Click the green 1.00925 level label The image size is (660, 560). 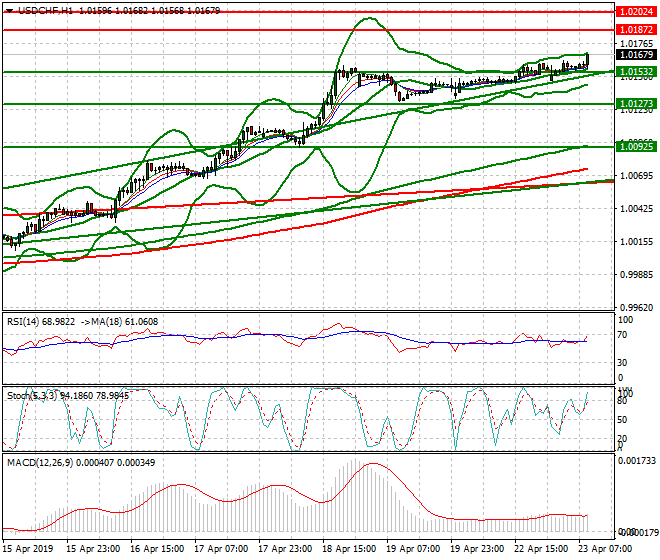pyautogui.click(x=636, y=147)
